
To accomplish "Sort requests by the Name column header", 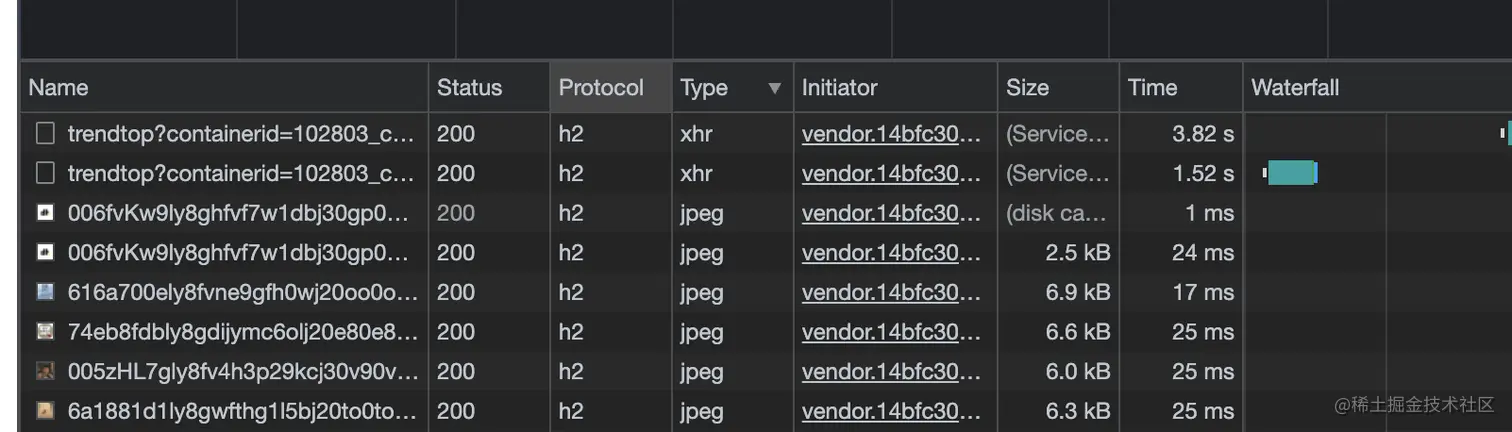I will [x=58, y=88].
